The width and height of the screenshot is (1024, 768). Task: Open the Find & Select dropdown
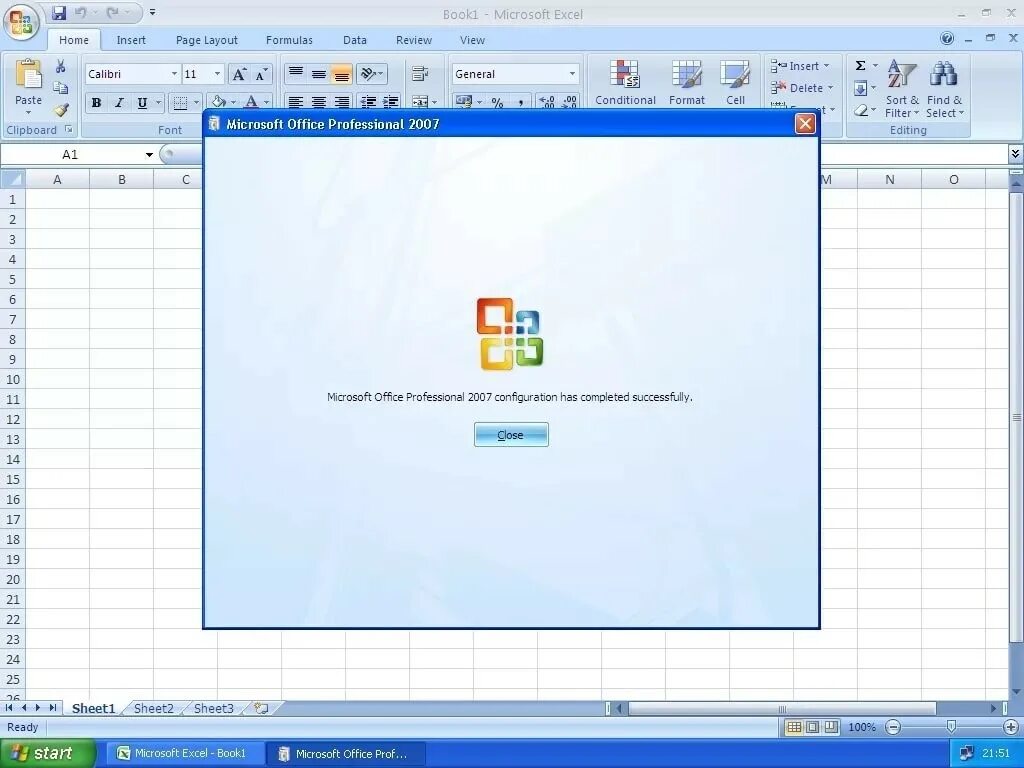click(944, 88)
